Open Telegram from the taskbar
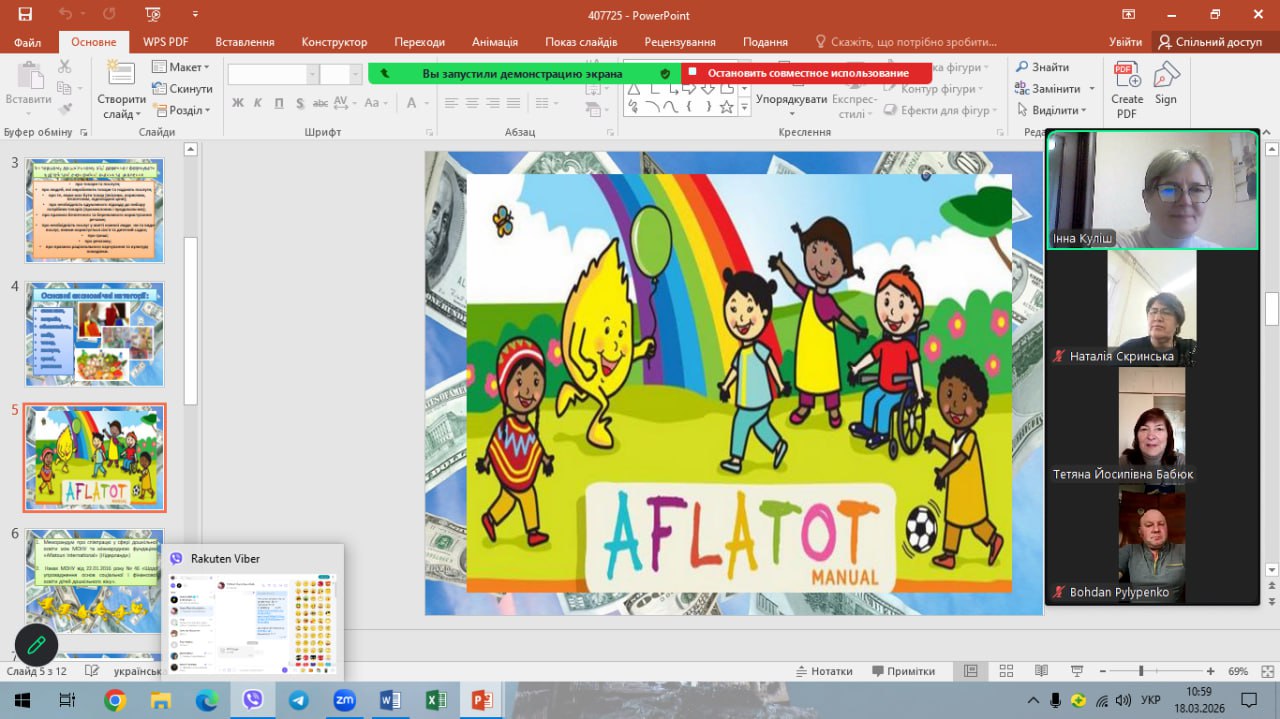Viewport: 1280px width, 719px height. coord(298,700)
